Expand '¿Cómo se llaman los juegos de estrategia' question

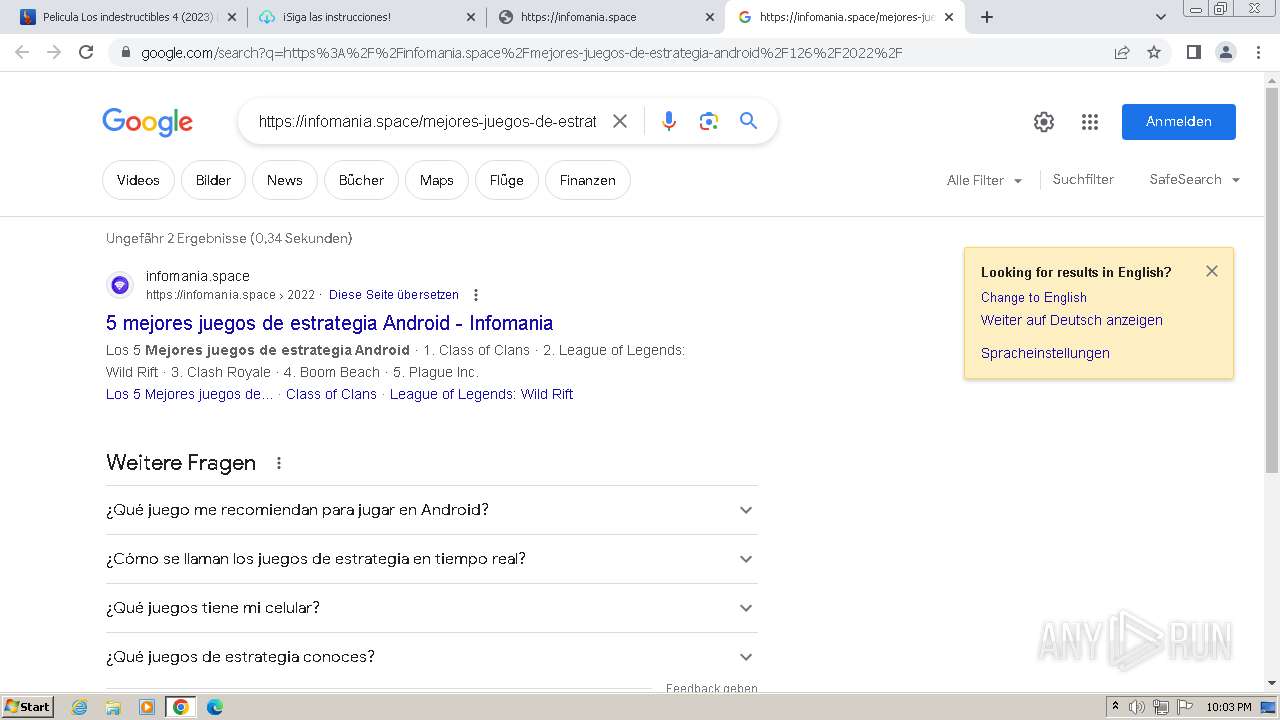432,559
